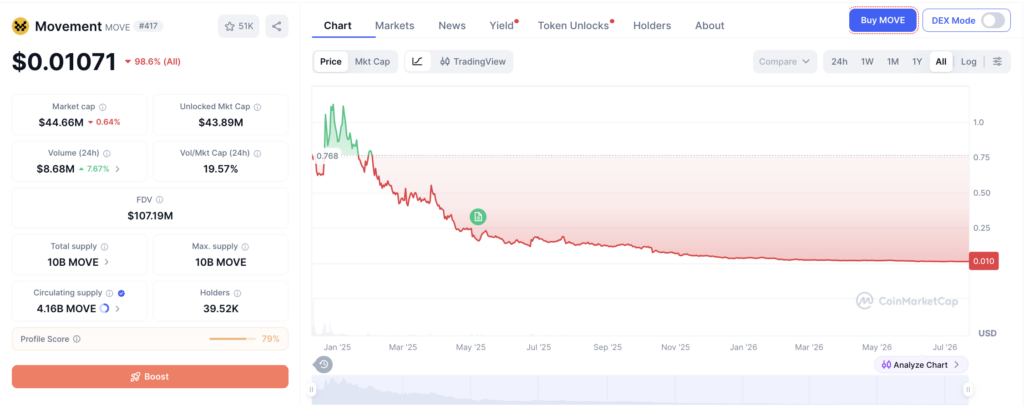Open the Holders tab

[x=652, y=25]
